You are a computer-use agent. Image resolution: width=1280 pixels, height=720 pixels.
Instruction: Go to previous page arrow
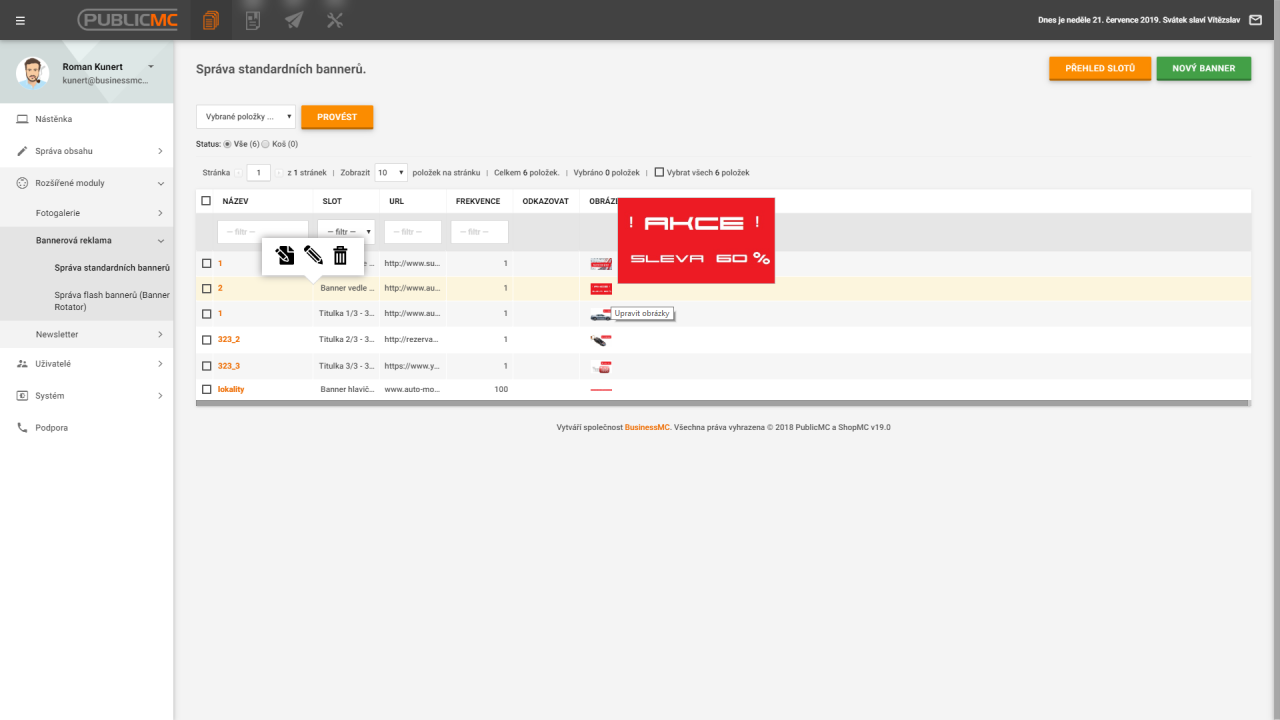[239, 172]
